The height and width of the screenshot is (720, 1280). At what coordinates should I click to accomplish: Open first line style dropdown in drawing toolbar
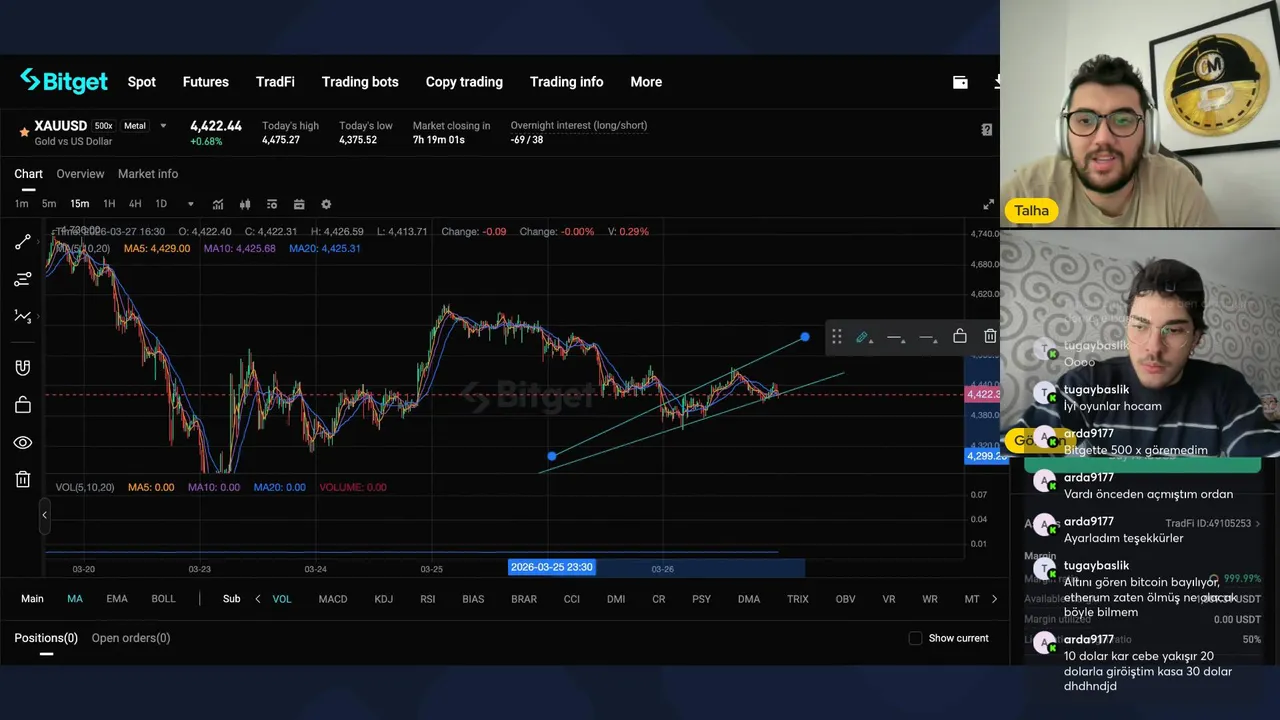tap(896, 337)
